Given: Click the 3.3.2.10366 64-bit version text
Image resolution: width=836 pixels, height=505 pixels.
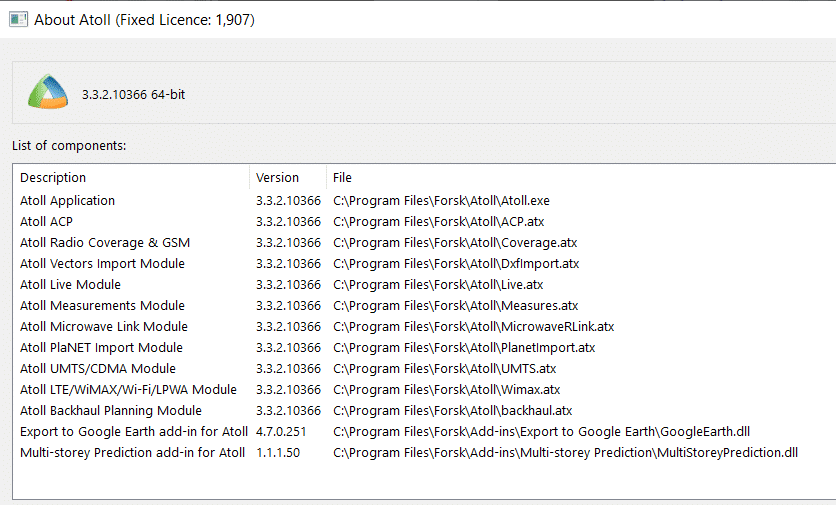Looking at the screenshot, I should coord(133,95).
